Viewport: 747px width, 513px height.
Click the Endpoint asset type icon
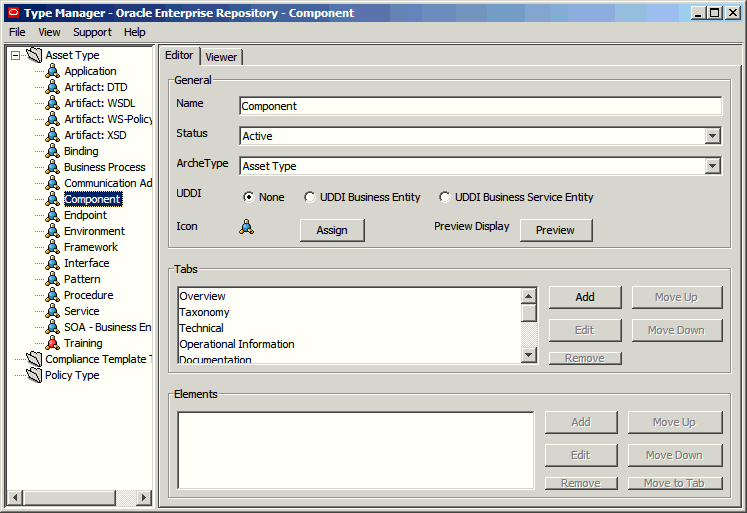click(52, 215)
